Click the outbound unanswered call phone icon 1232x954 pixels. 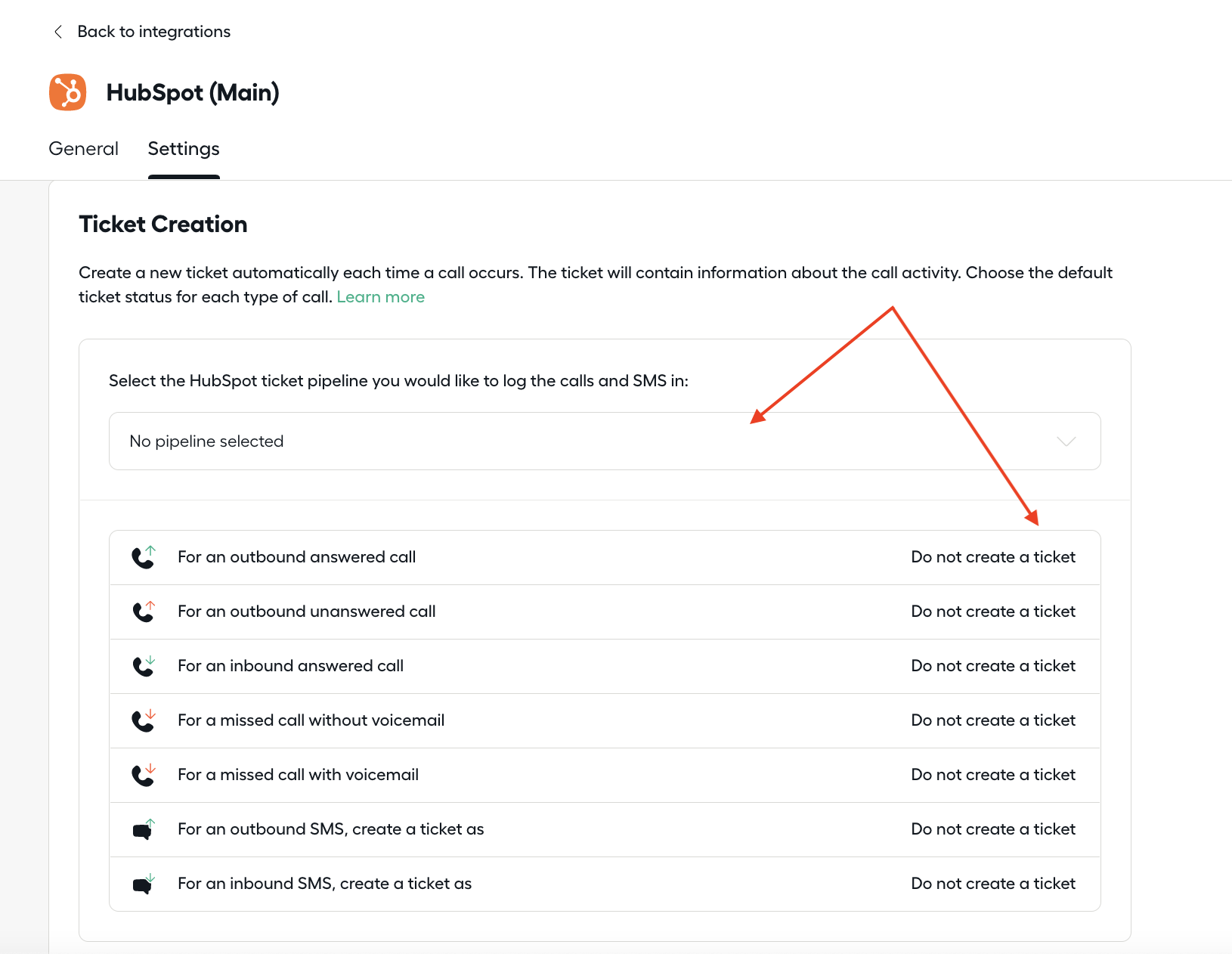[144, 612]
